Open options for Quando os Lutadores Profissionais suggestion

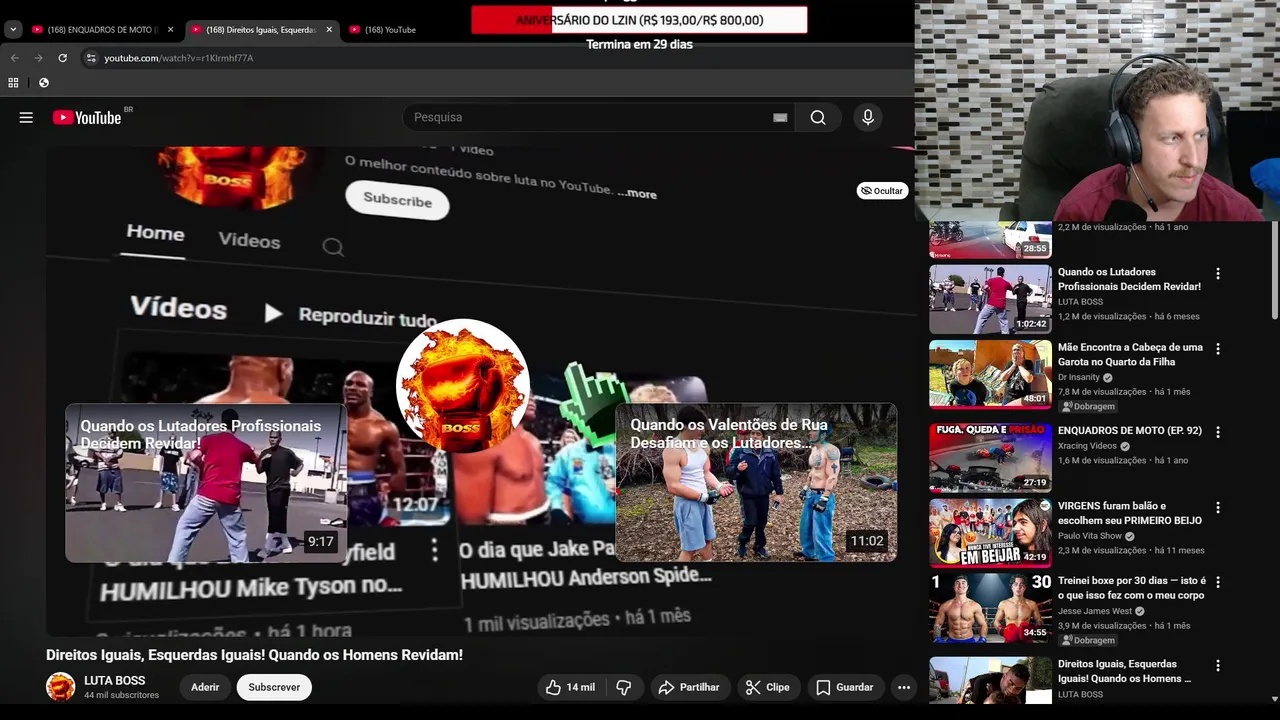point(1218,274)
